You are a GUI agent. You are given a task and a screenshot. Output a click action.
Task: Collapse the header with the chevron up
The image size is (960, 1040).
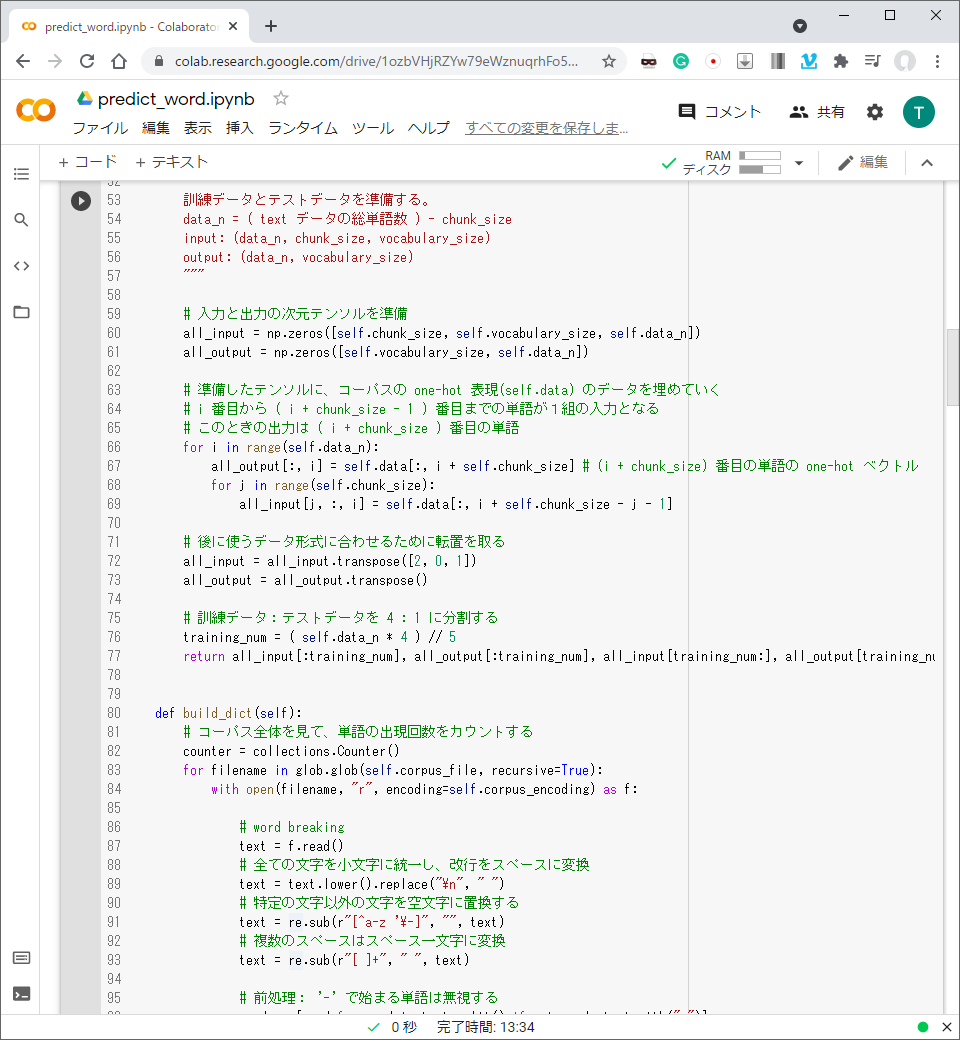(927, 162)
